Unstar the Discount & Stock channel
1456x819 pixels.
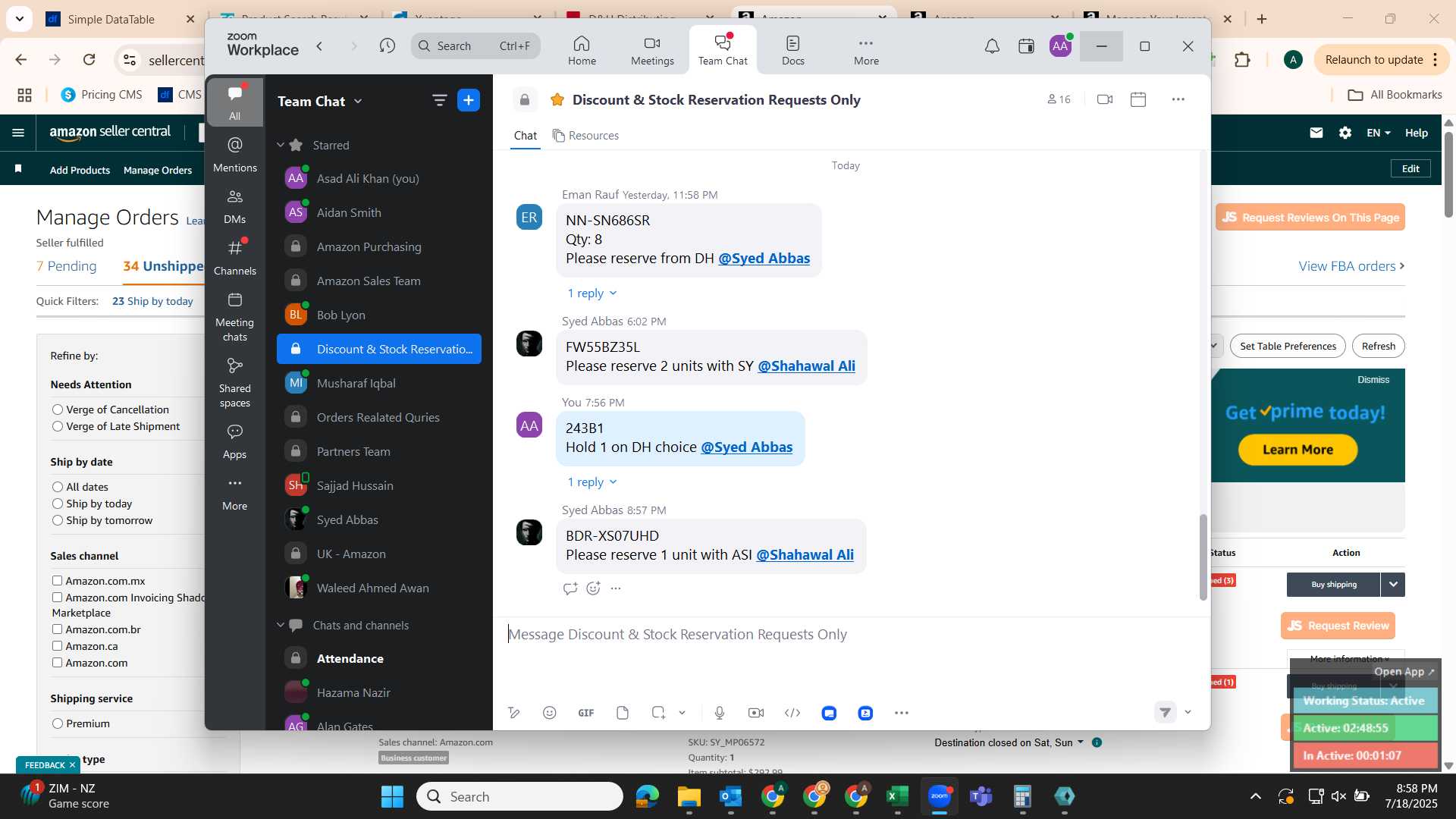(x=557, y=100)
